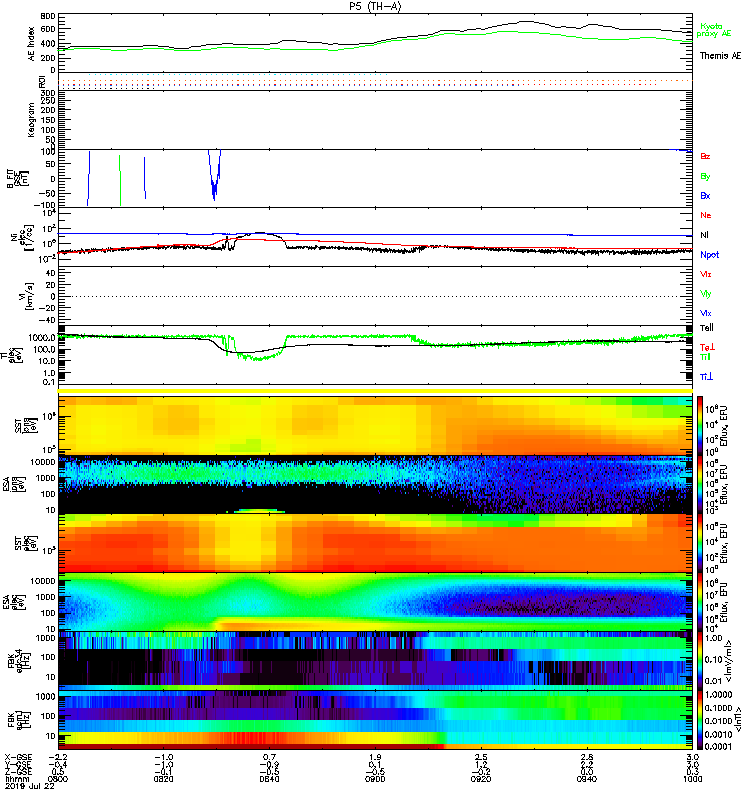Click the FBK edc34 [Hz] axis label
750x800 pixels.
click(17, 661)
